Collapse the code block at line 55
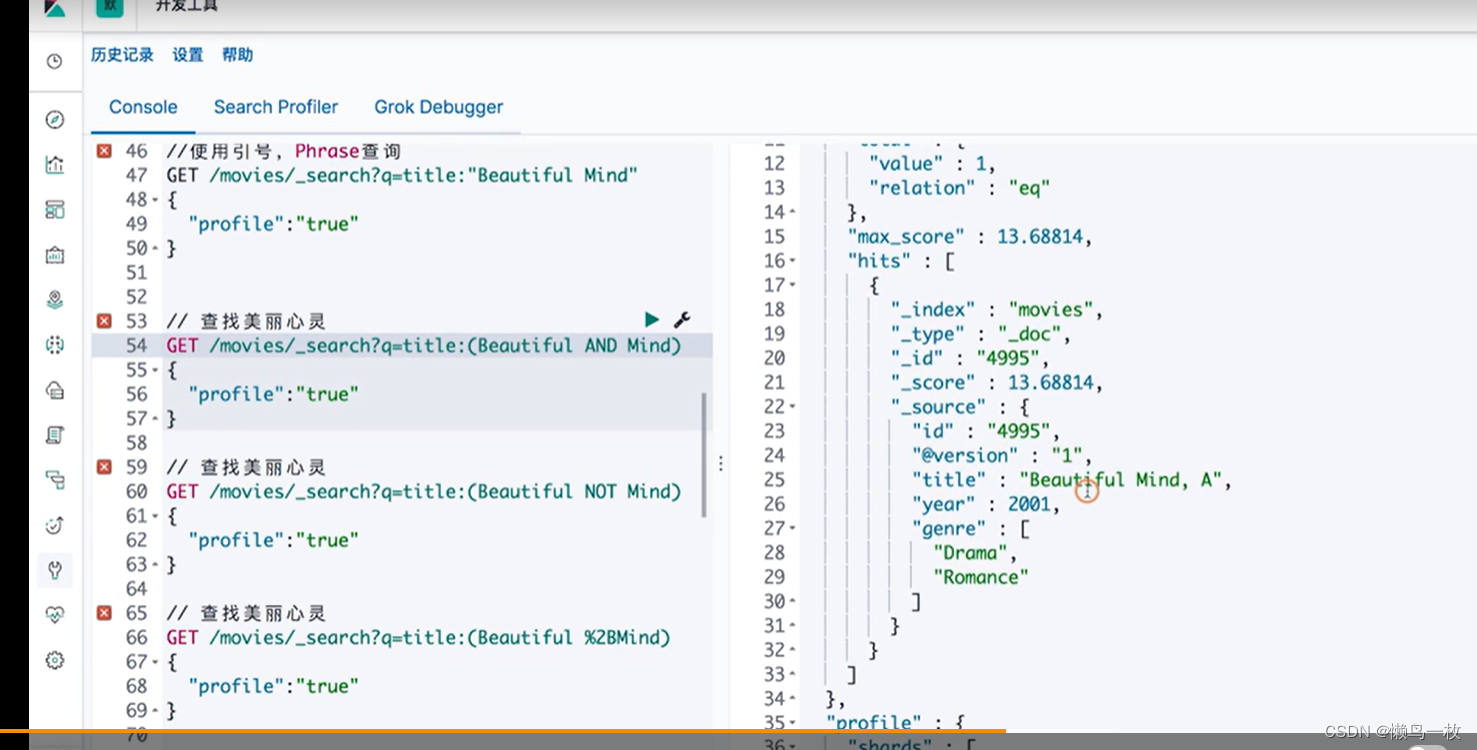Viewport: 1477px width, 750px height. click(155, 370)
